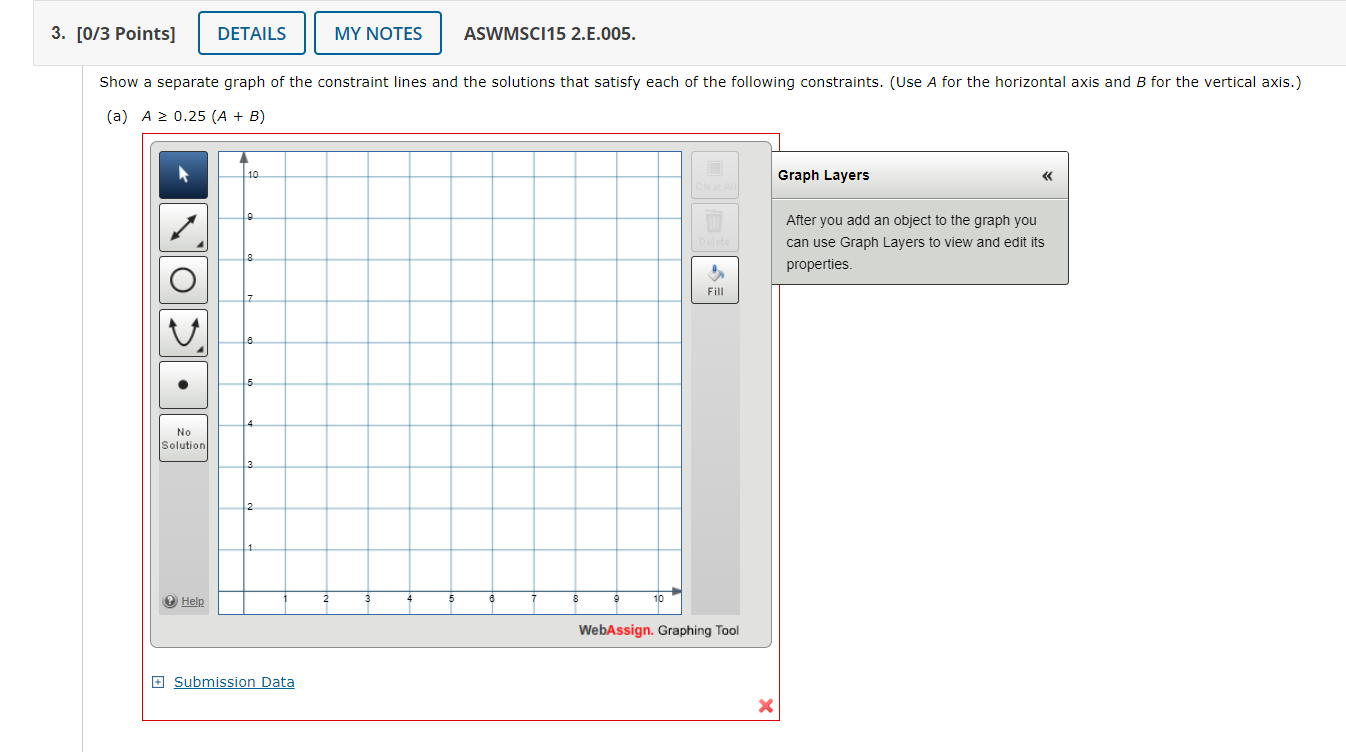Click the Submission Data link
Image resolution: width=1346 pixels, height=752 pixels.
(x=234, y=681)
